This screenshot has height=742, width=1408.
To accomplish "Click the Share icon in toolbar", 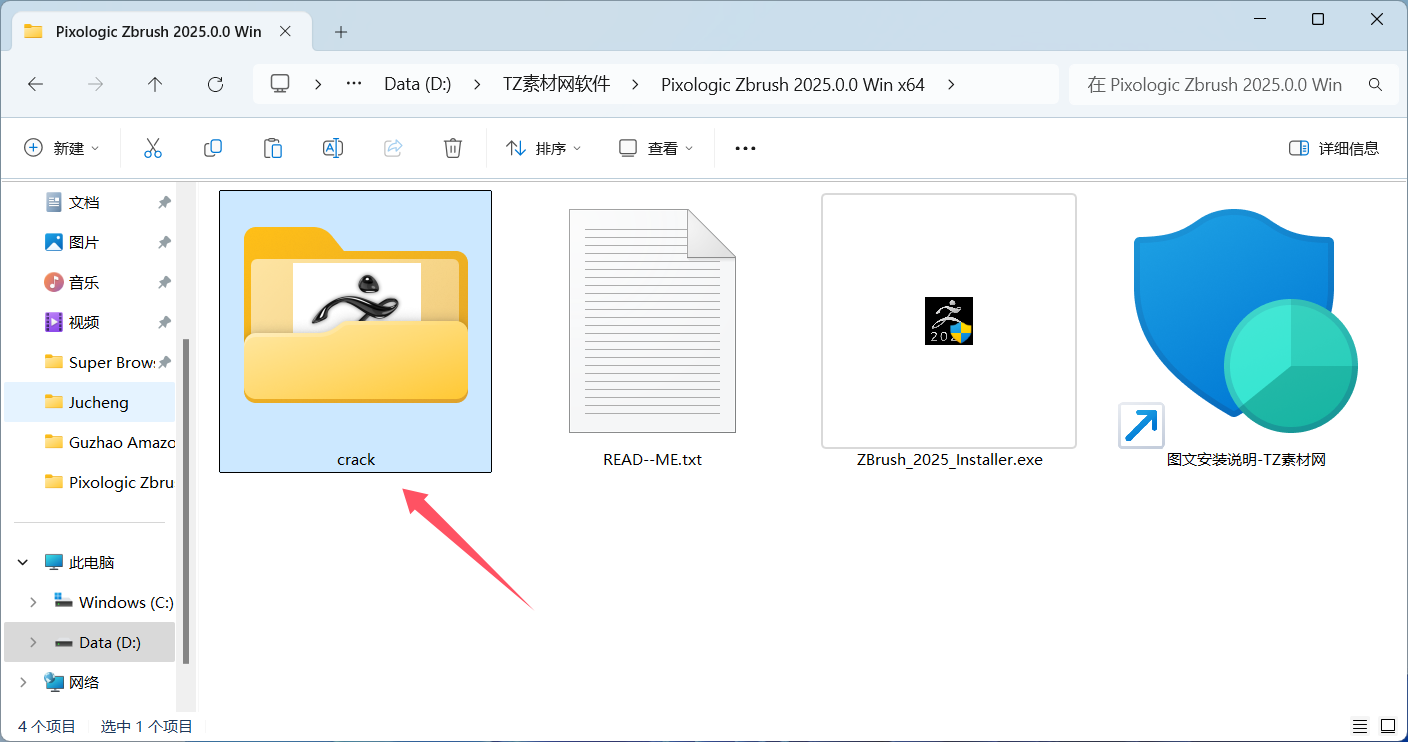I will point(393,148).
